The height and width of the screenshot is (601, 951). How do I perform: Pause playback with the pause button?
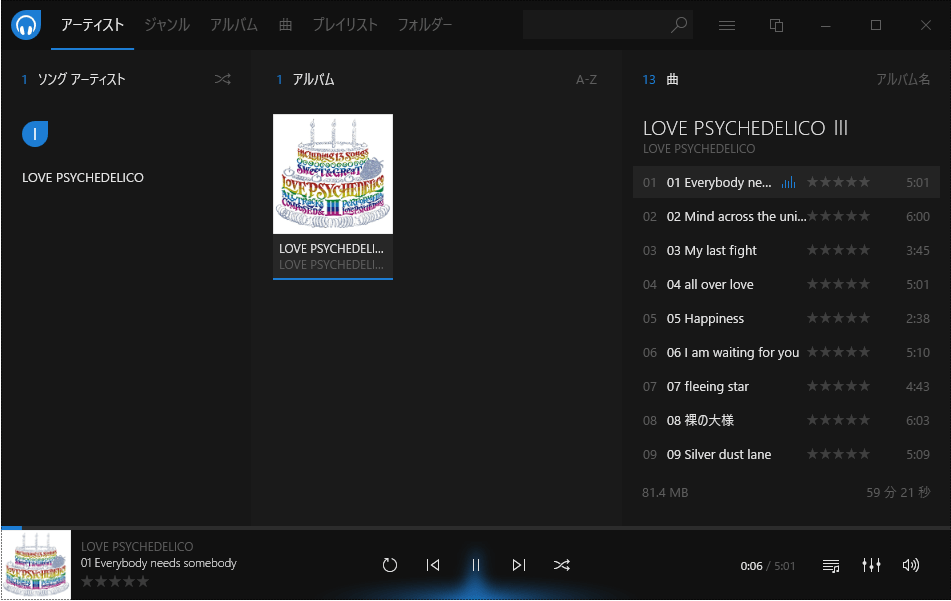click(476, 565)
